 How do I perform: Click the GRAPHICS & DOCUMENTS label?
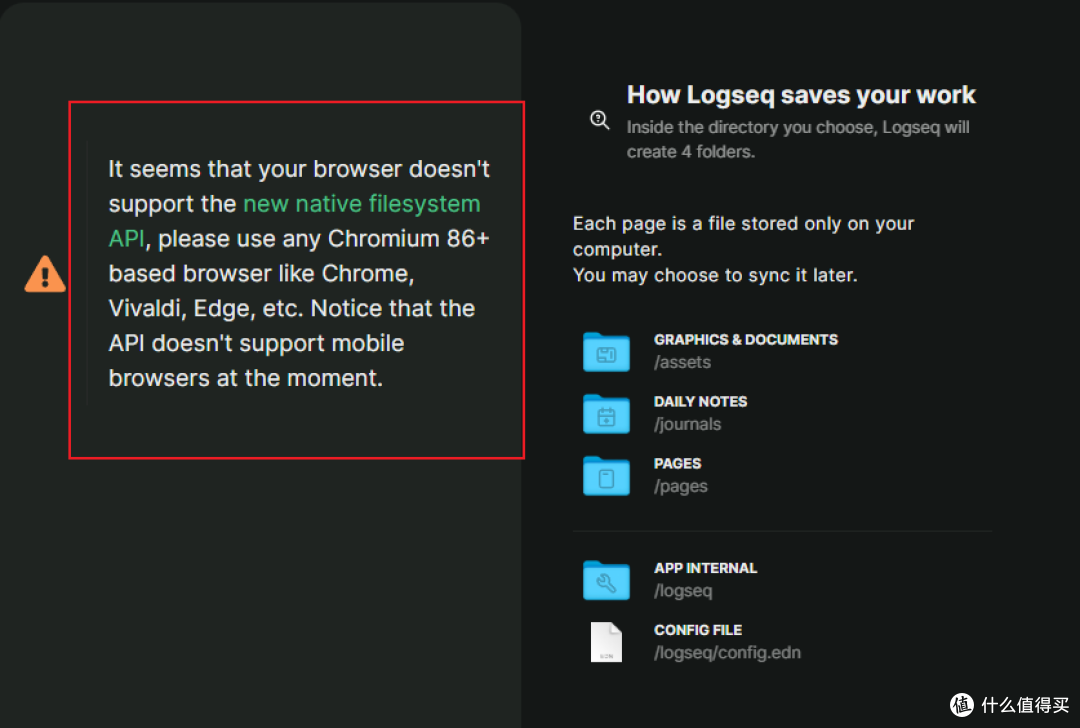(x=746, y=340)
